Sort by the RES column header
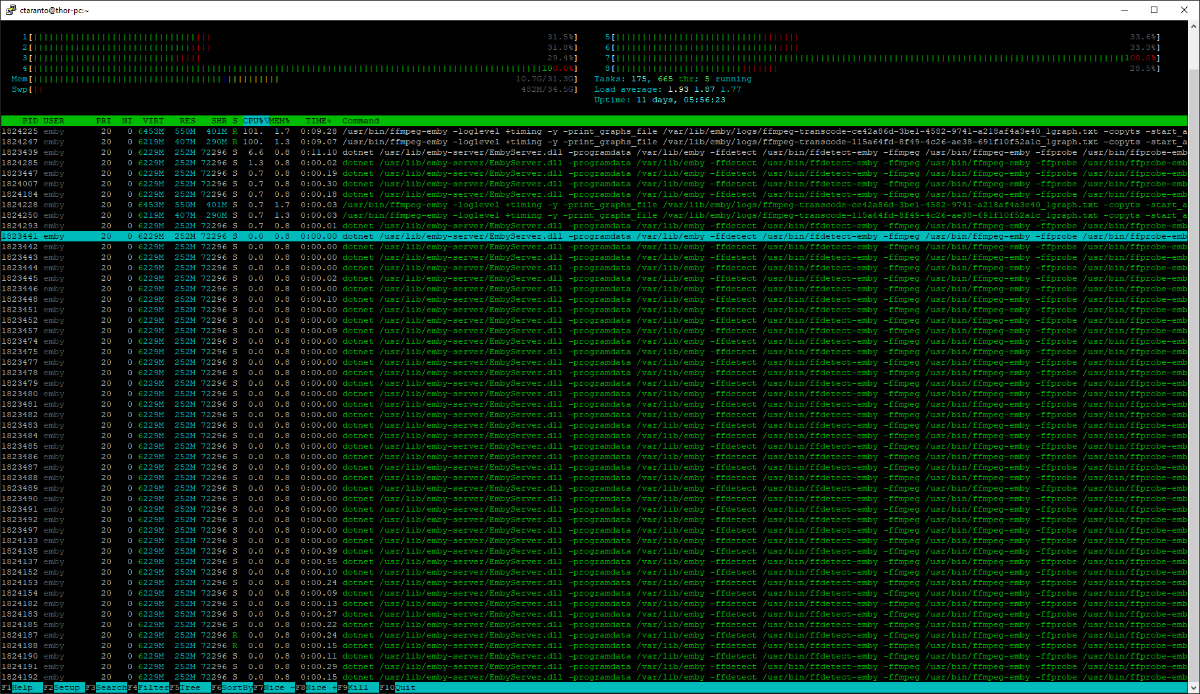 187,120
